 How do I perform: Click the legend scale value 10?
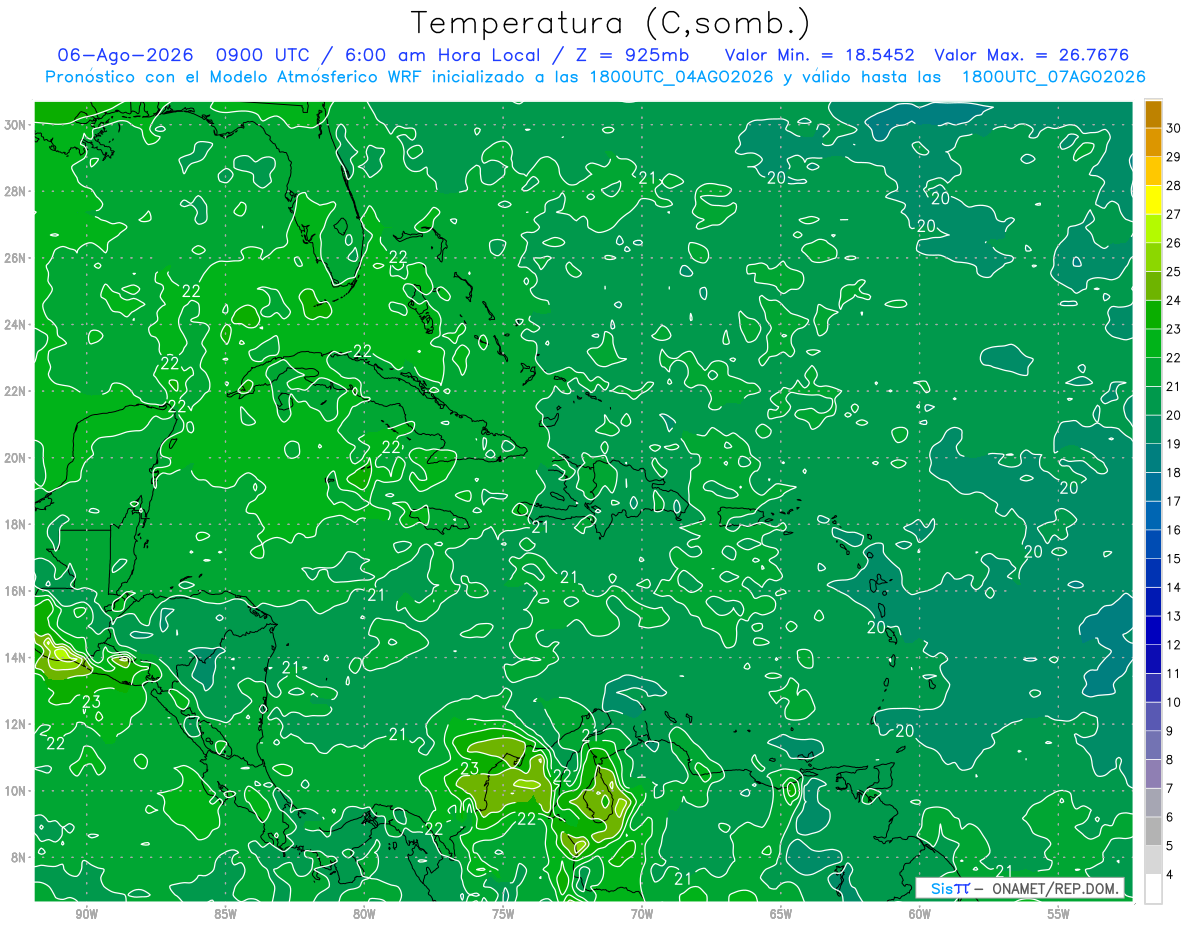pos(1173,702)
